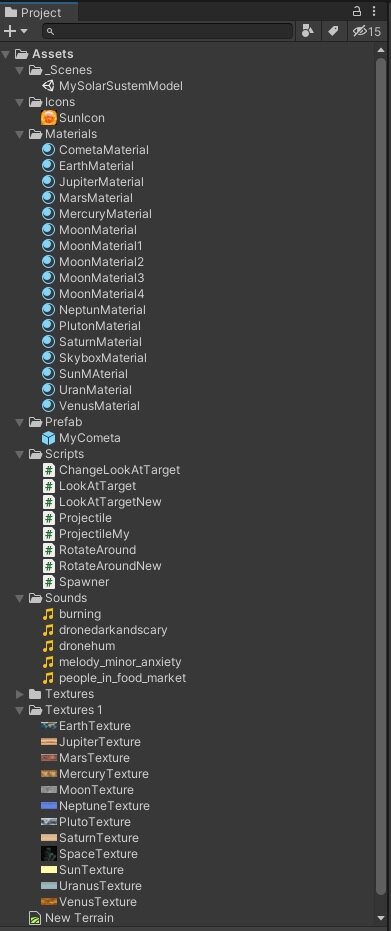Click the Search by Type icon
The width and height of the screenshot is (391, 931).
(307, 31)
